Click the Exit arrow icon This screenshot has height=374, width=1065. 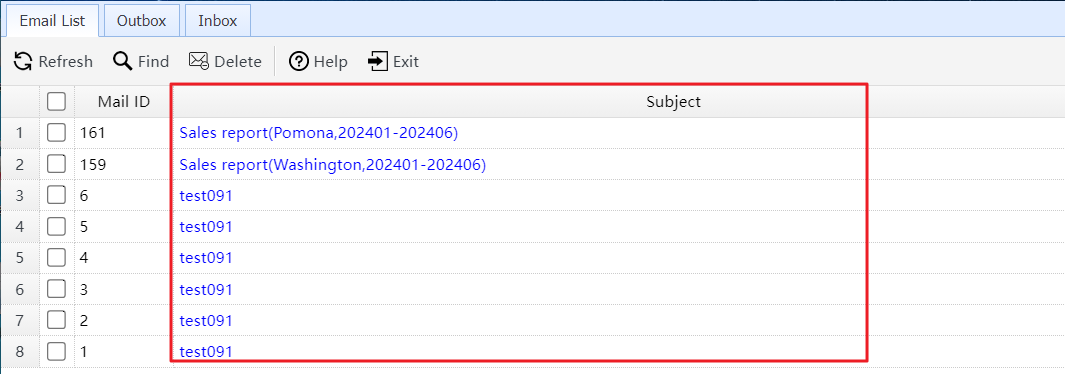tap(377, 61)
